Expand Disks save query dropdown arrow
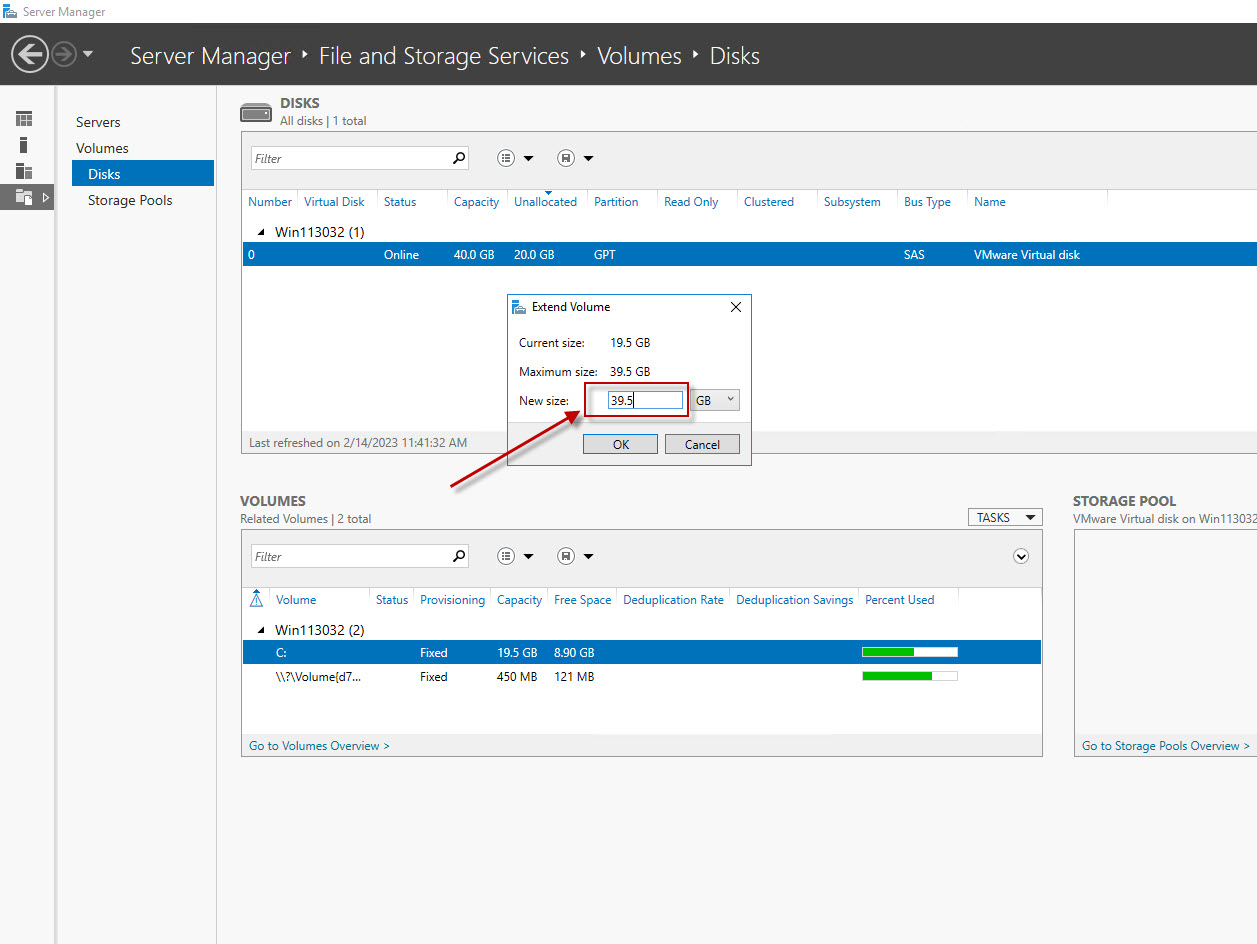Screen dimensions: 1257x944 pyautogui.click(x=588, y=158)
